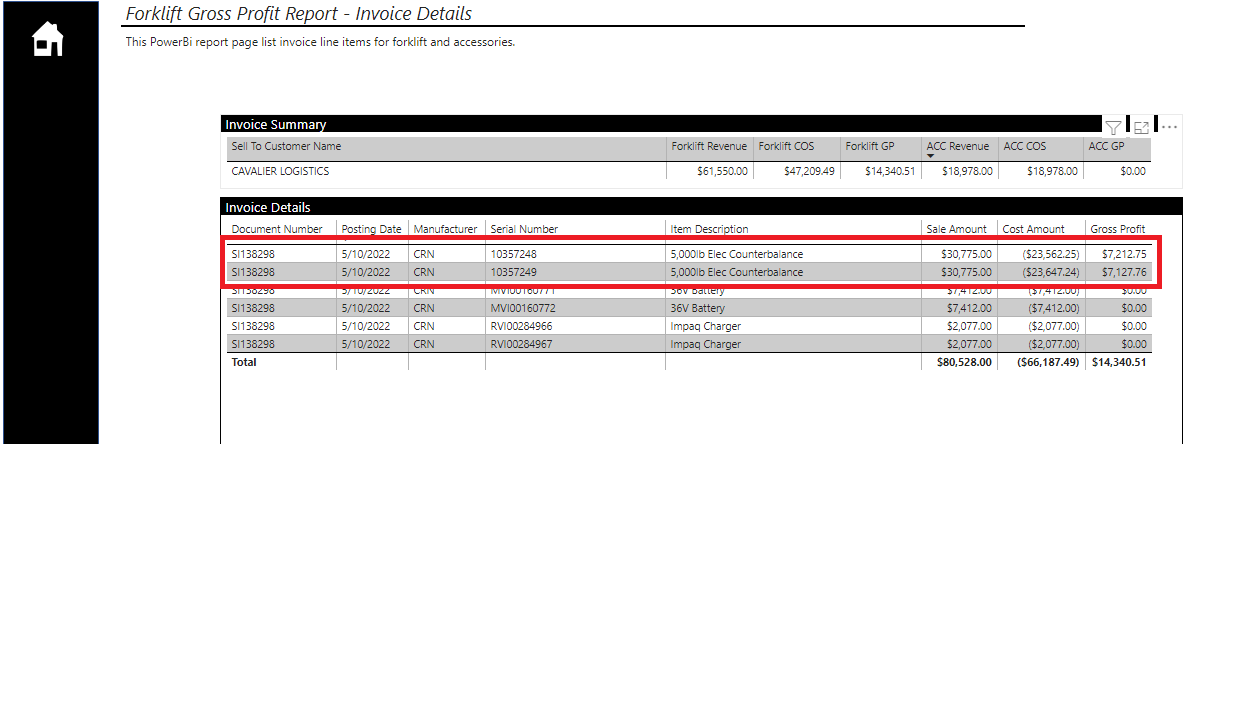Select Forklift Revenue value $61,550.00
The image size is (1242, 720).
(x=722, y=171)
